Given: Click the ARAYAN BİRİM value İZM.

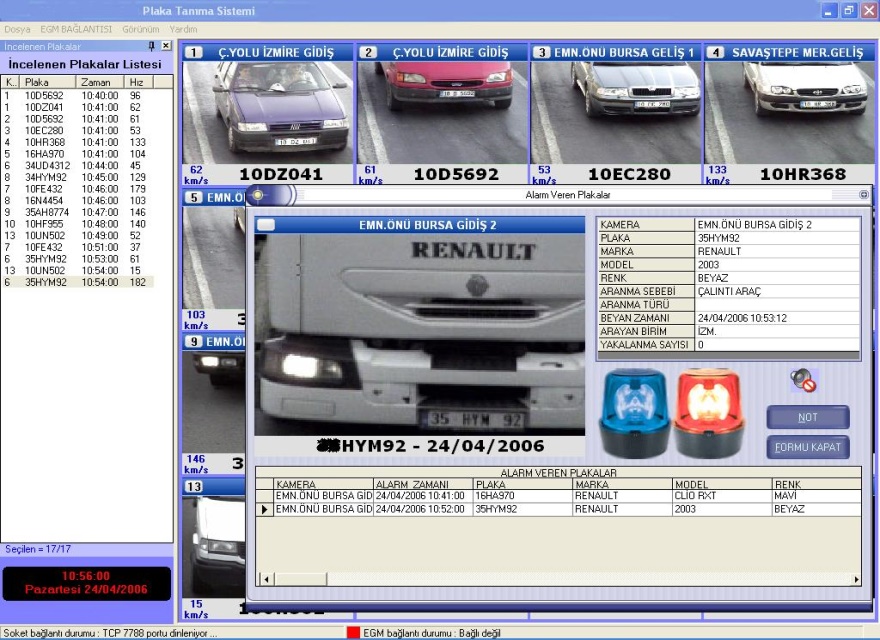Looking at the screenshot, I should pyautogui.click(x=777, y=331).
